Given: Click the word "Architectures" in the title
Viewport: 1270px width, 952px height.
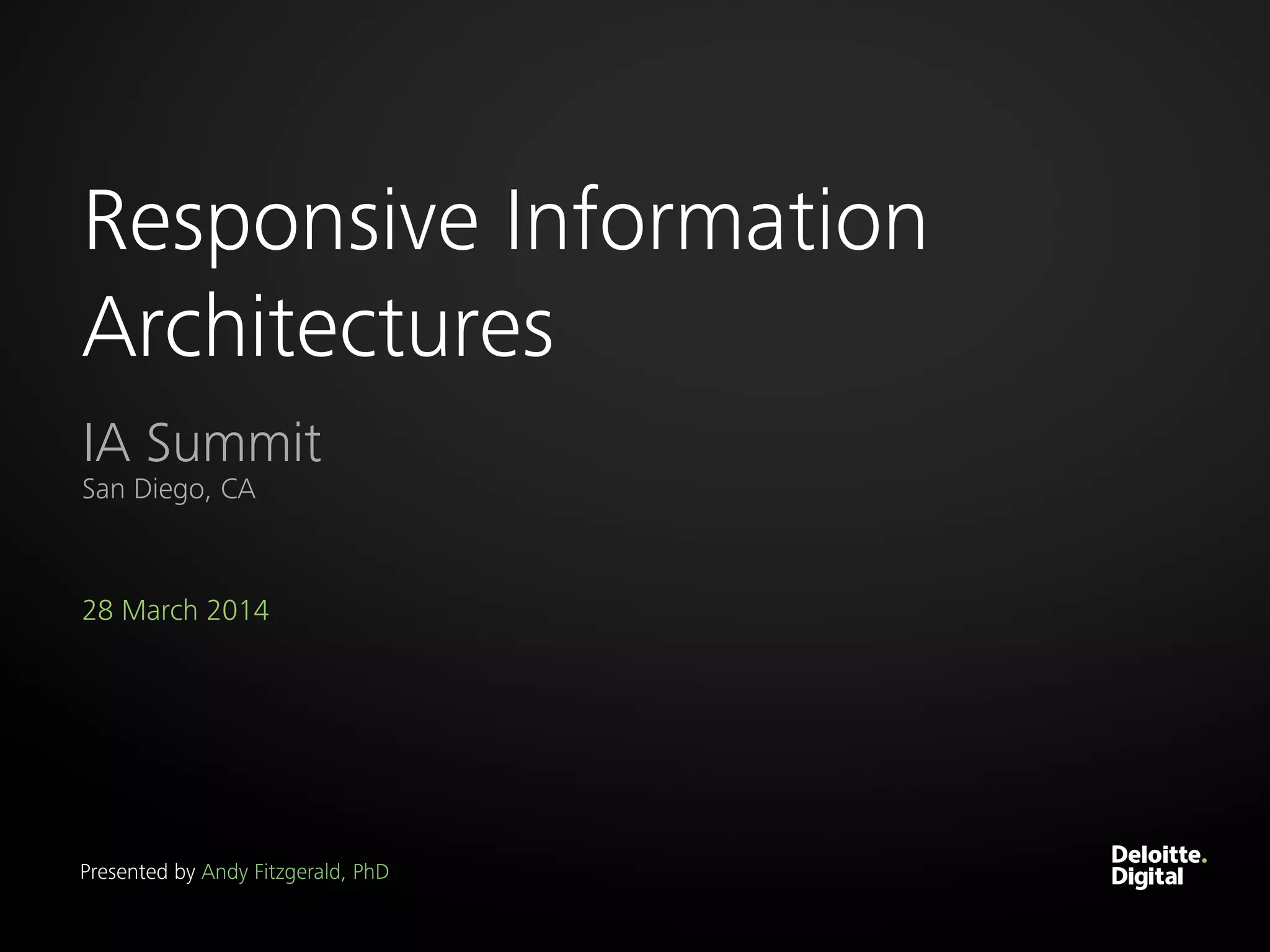Looking at the screenshot, I should tap(317, 327).
